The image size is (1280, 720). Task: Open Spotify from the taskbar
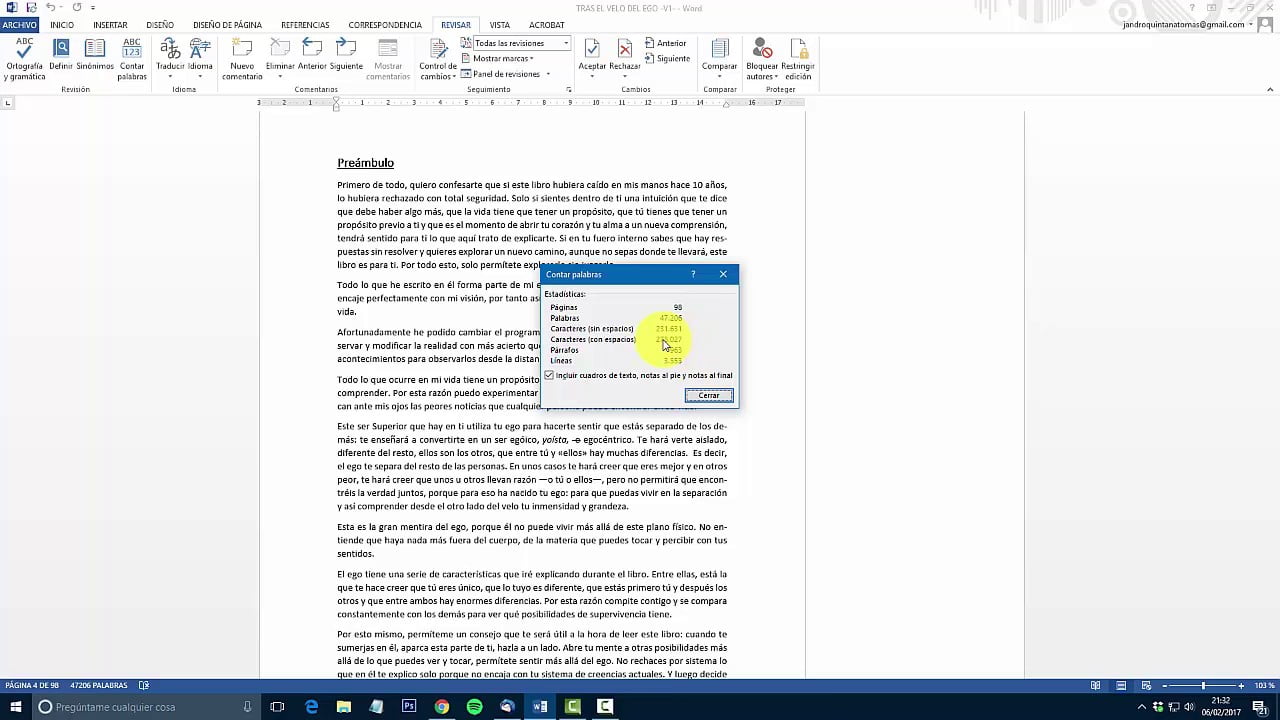(x=475, y=707)
